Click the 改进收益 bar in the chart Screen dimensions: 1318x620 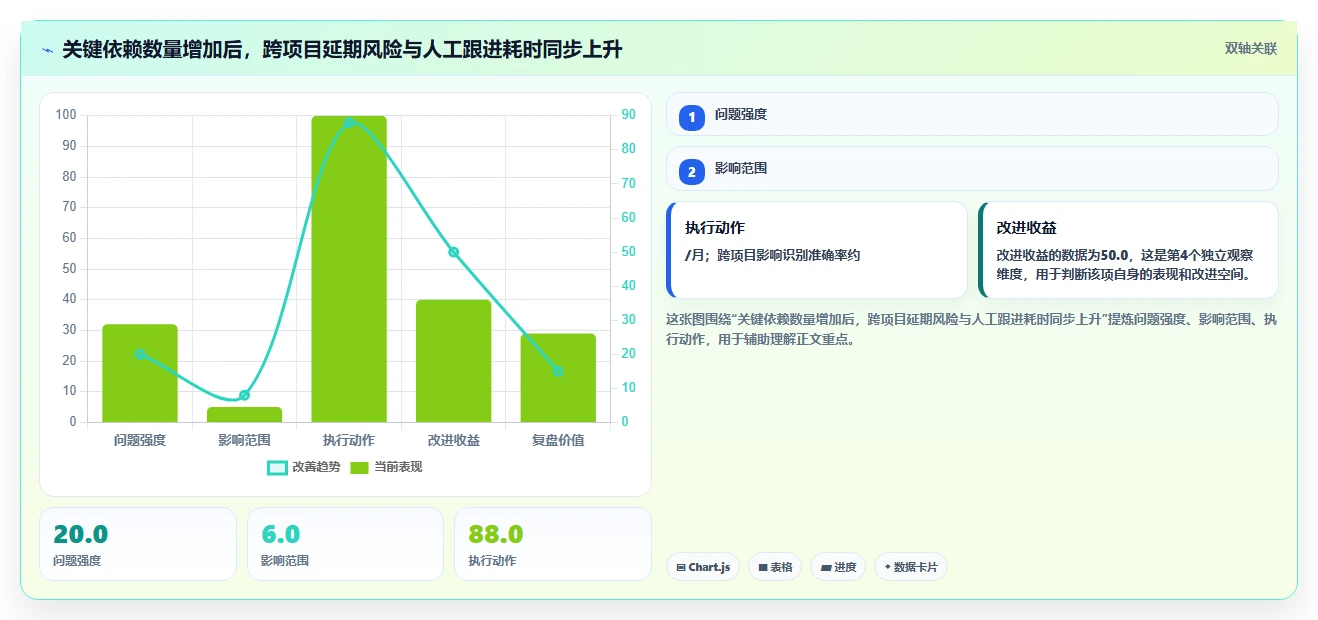(x=454, y=361)
